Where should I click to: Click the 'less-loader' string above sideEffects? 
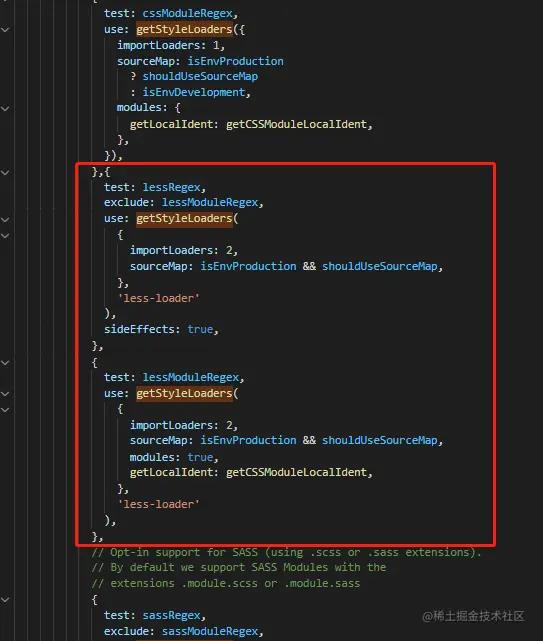pos(158,298)
